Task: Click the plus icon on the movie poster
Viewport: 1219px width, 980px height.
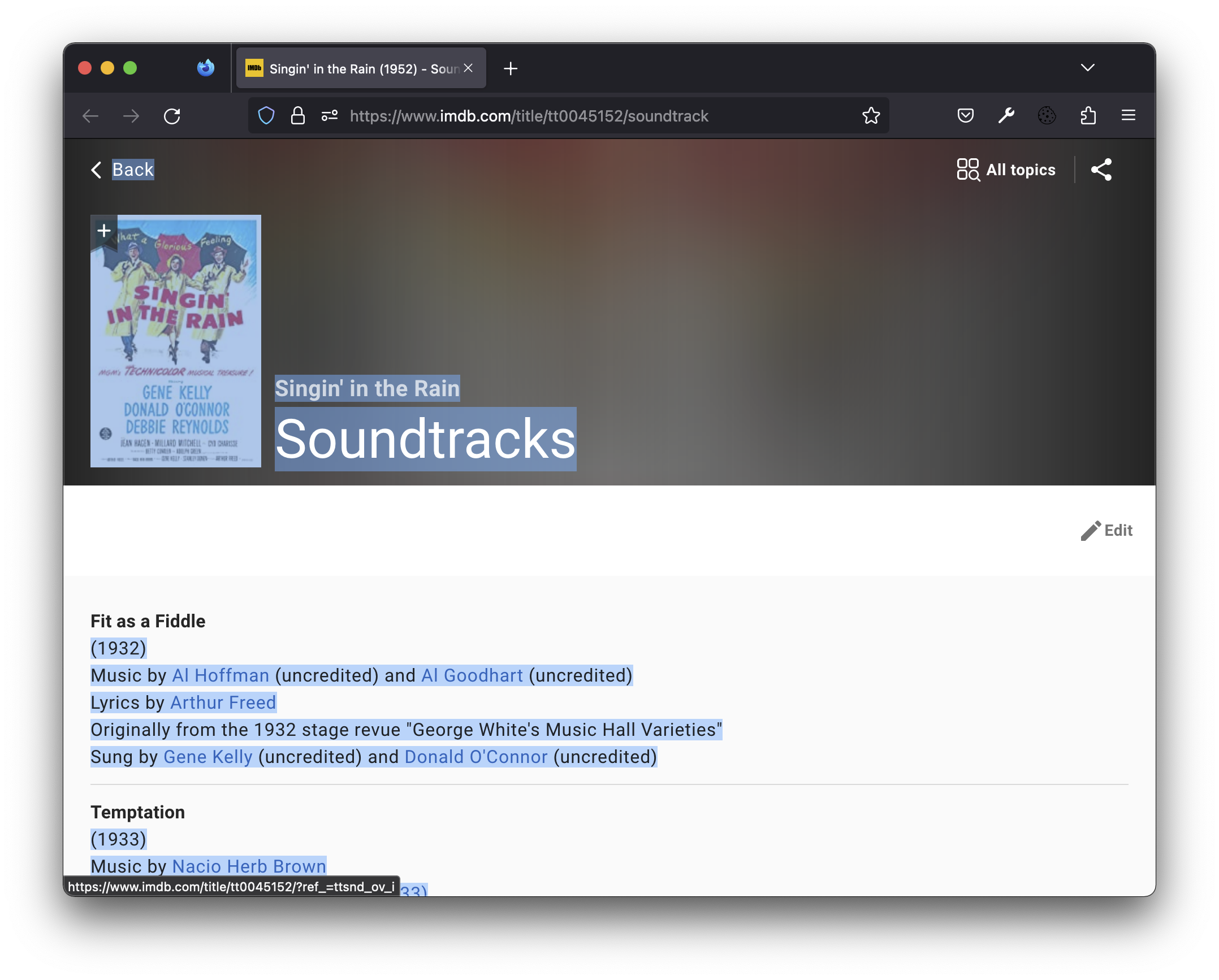Action: click(x=104, y=230)
